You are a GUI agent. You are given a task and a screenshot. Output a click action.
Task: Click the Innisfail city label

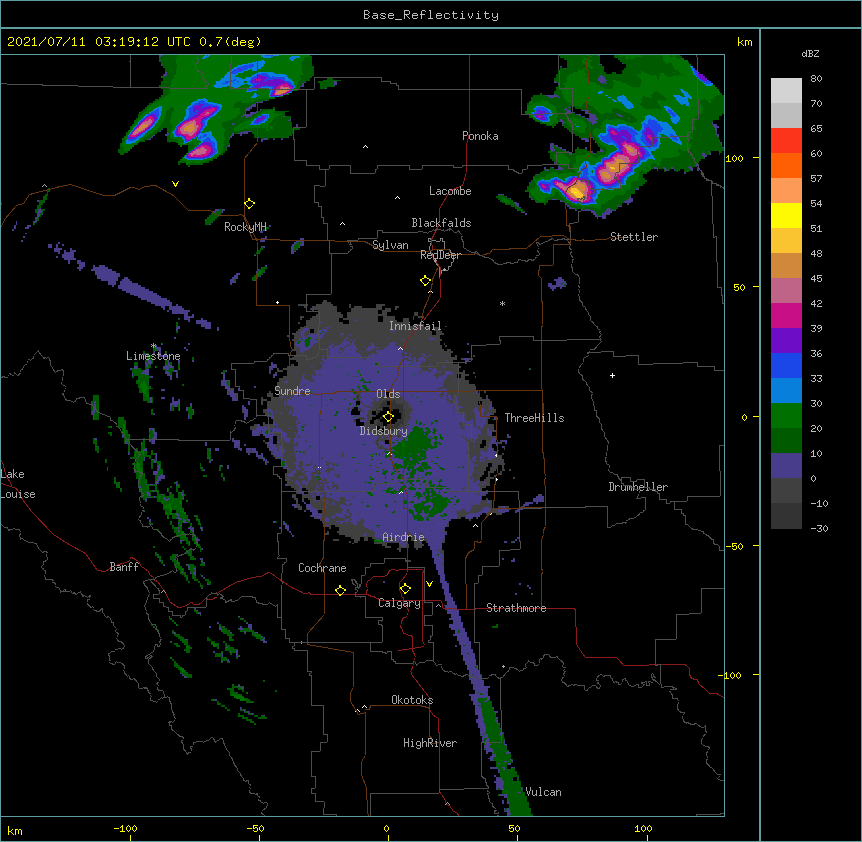point(415,326)
